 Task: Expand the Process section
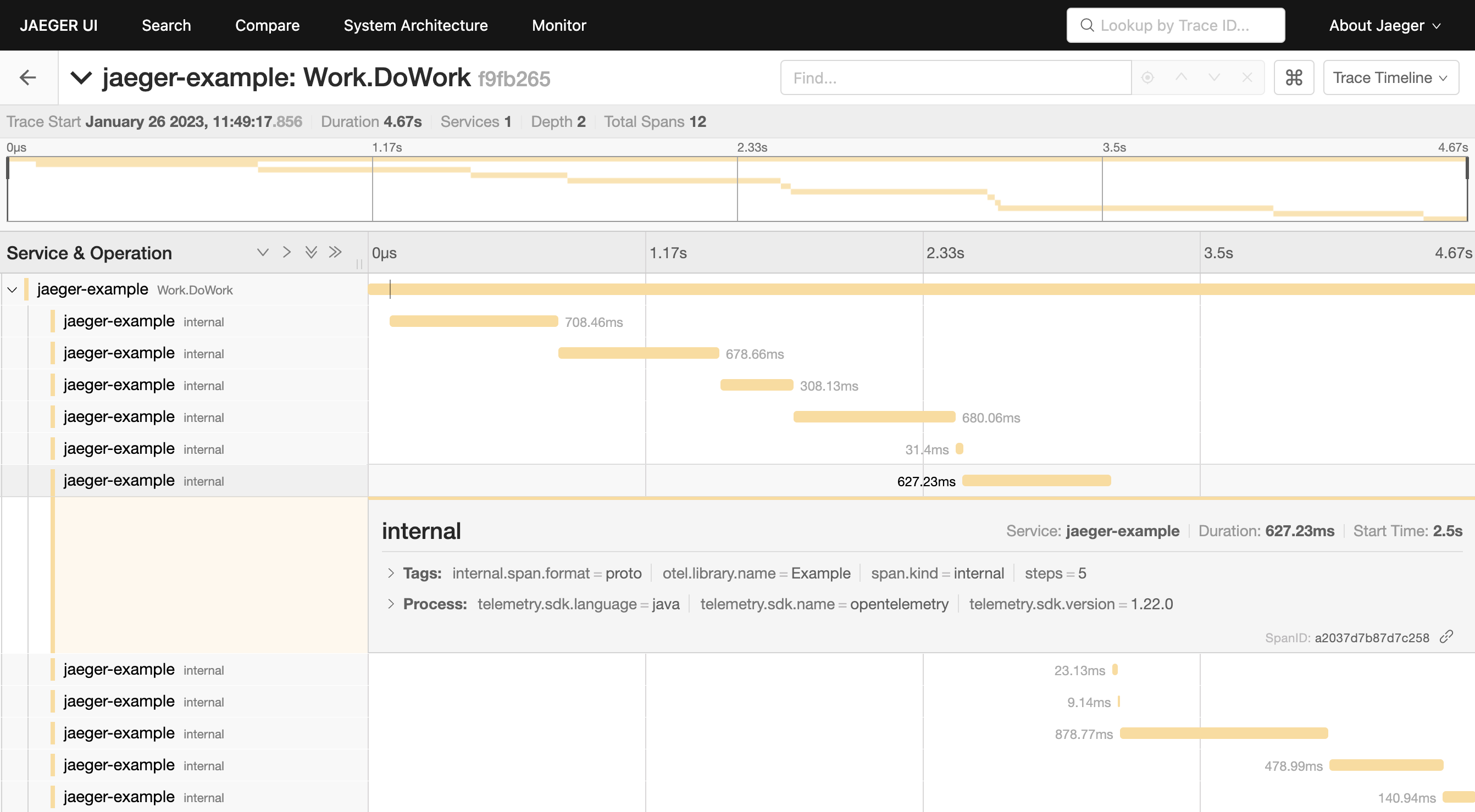[x=391, y=604]
